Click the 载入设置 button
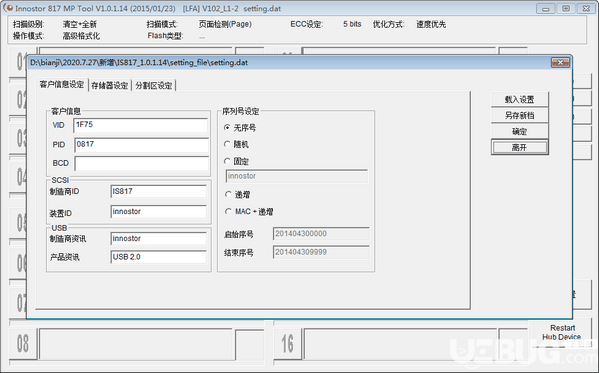599x373 pixels. tap(519, 99)
